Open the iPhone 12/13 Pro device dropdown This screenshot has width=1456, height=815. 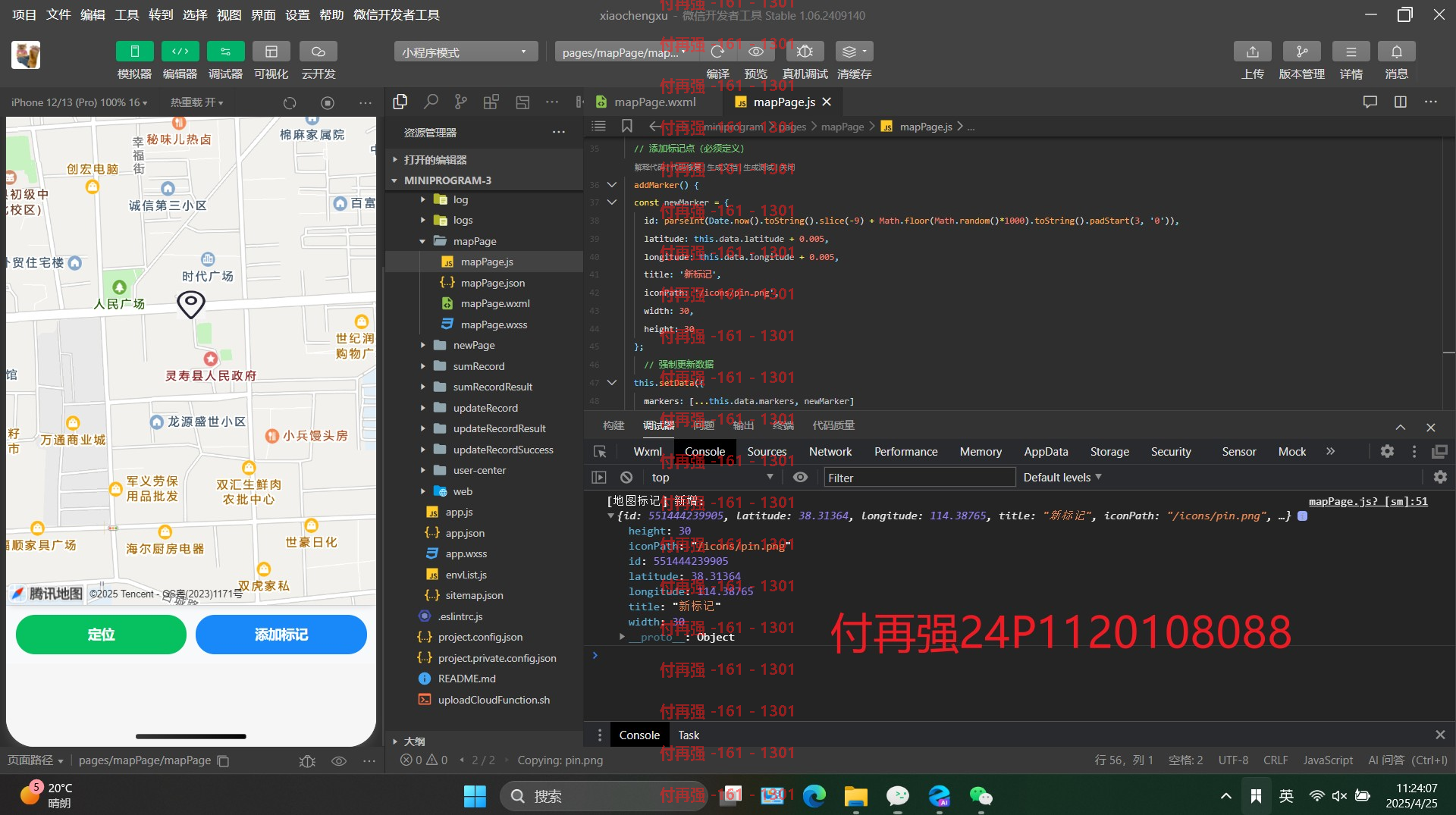tap(79, 102)
